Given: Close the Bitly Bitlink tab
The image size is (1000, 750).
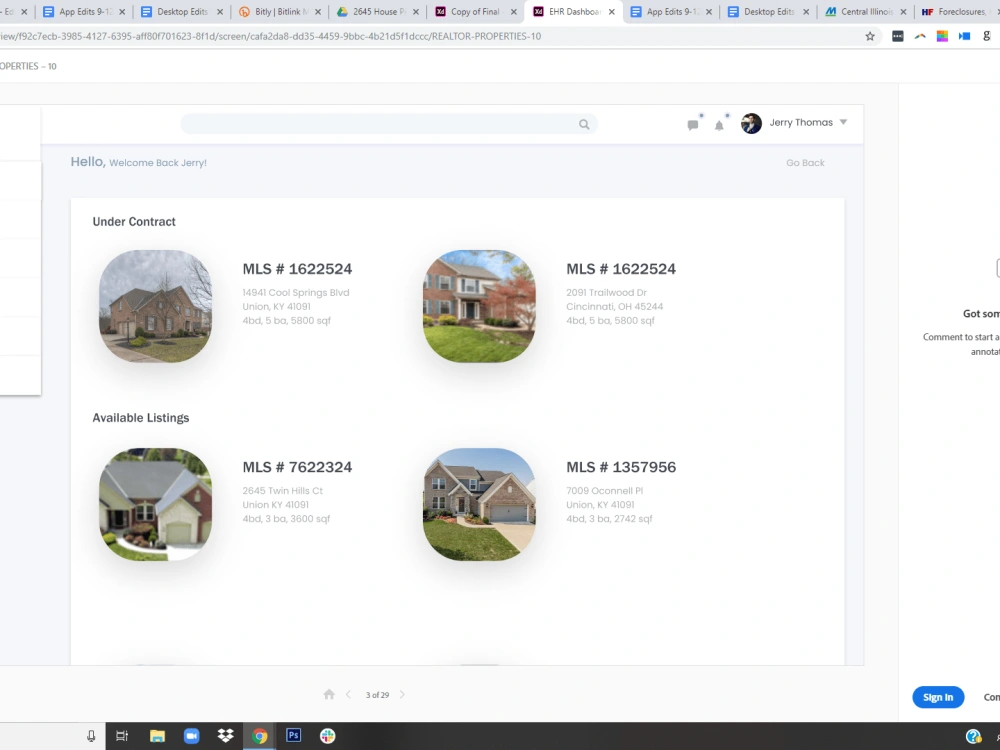Looking at the screenshot, I should pos(318,11).
